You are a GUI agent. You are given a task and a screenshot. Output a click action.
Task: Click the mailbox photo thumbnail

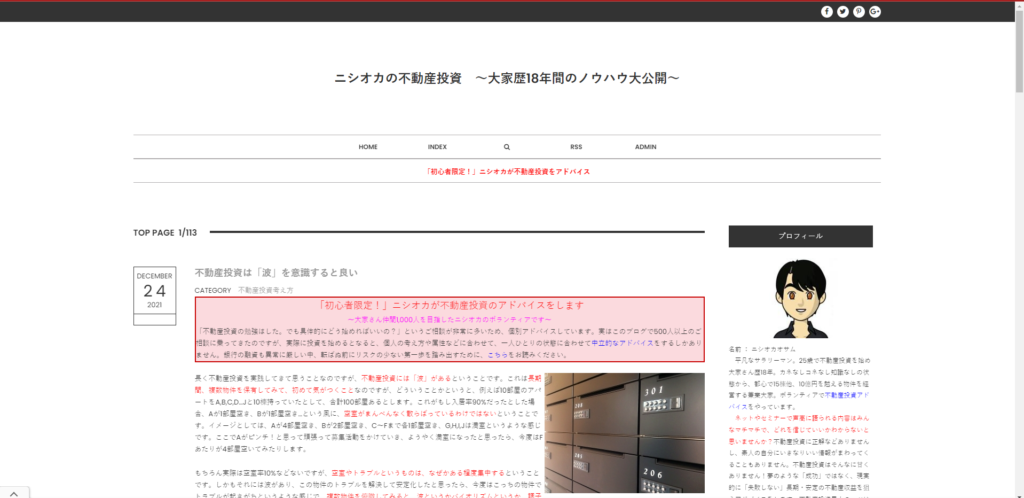[x=624, y=433]
